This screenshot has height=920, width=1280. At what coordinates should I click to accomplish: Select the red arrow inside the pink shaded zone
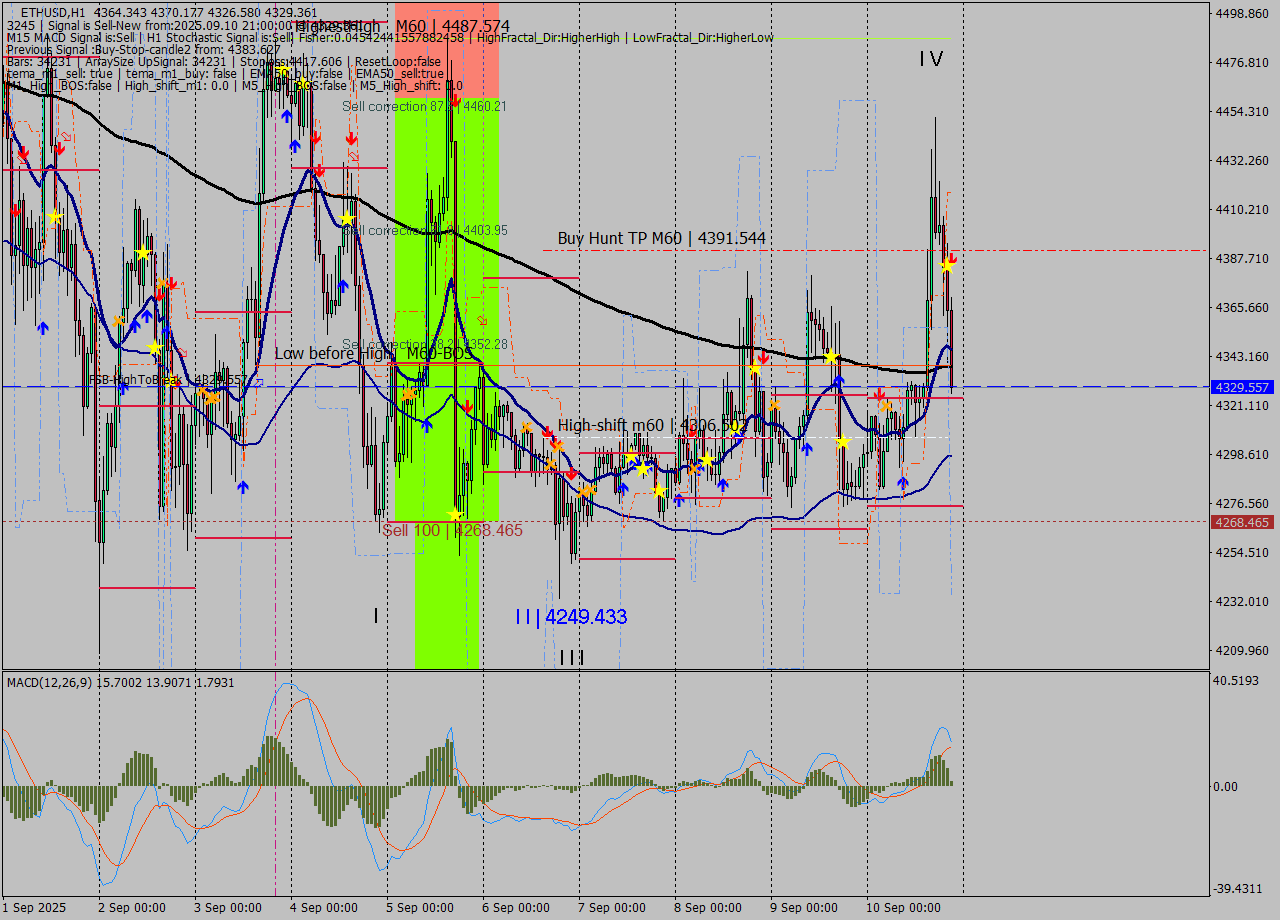click(x=455, y=101)
